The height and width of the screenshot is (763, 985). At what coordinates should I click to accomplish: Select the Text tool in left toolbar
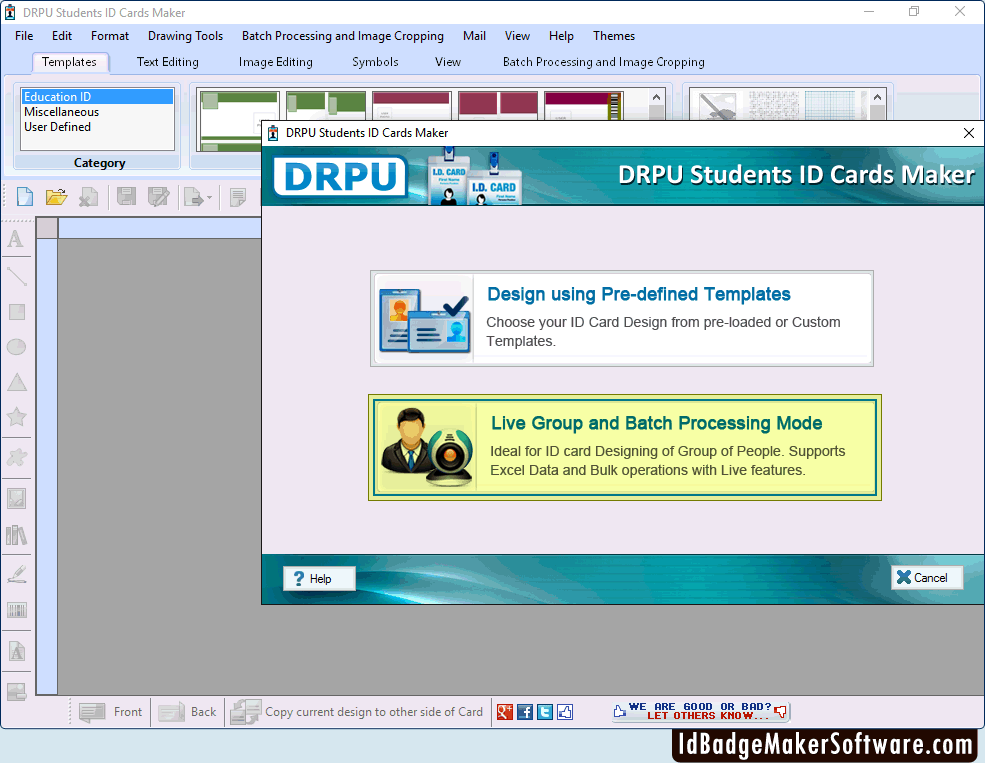16,239
